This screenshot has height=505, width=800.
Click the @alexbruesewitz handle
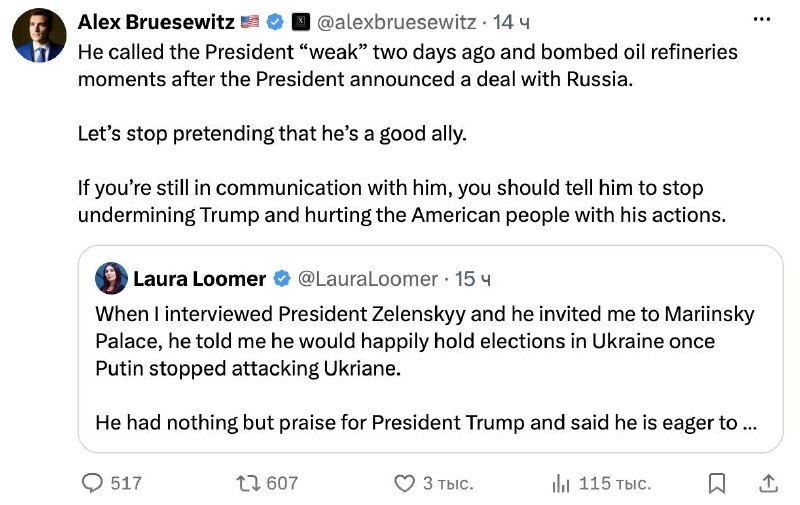[x=396, y=22]
